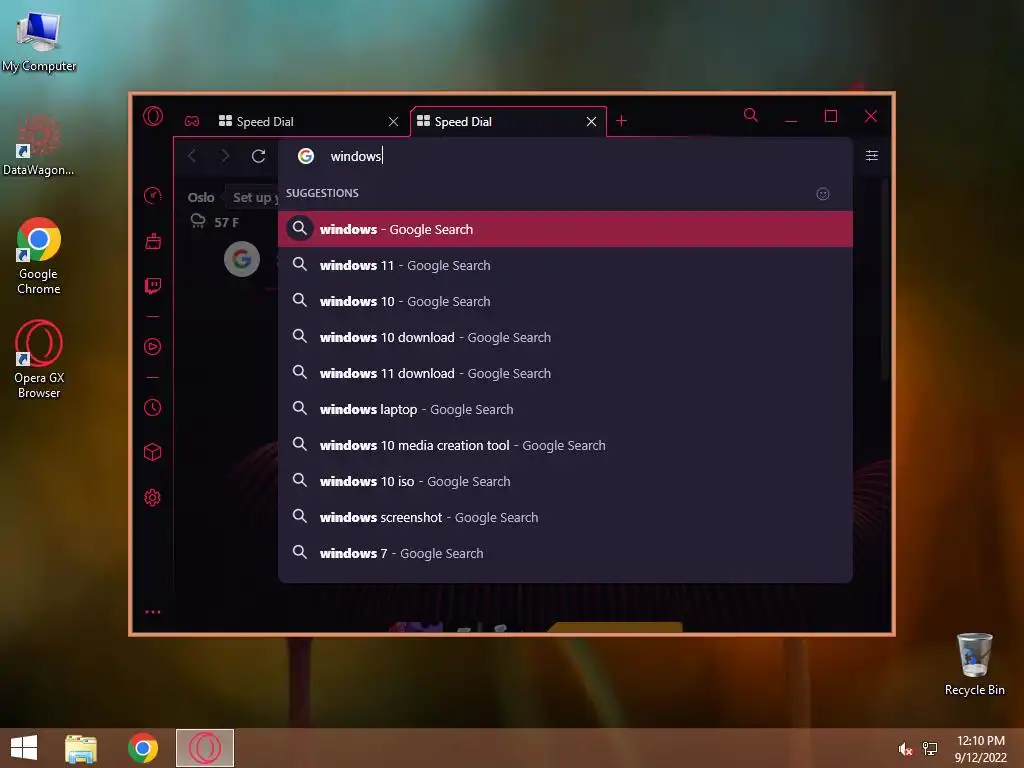Open GX Control speedometer icon in sidebar

point(153,195)
